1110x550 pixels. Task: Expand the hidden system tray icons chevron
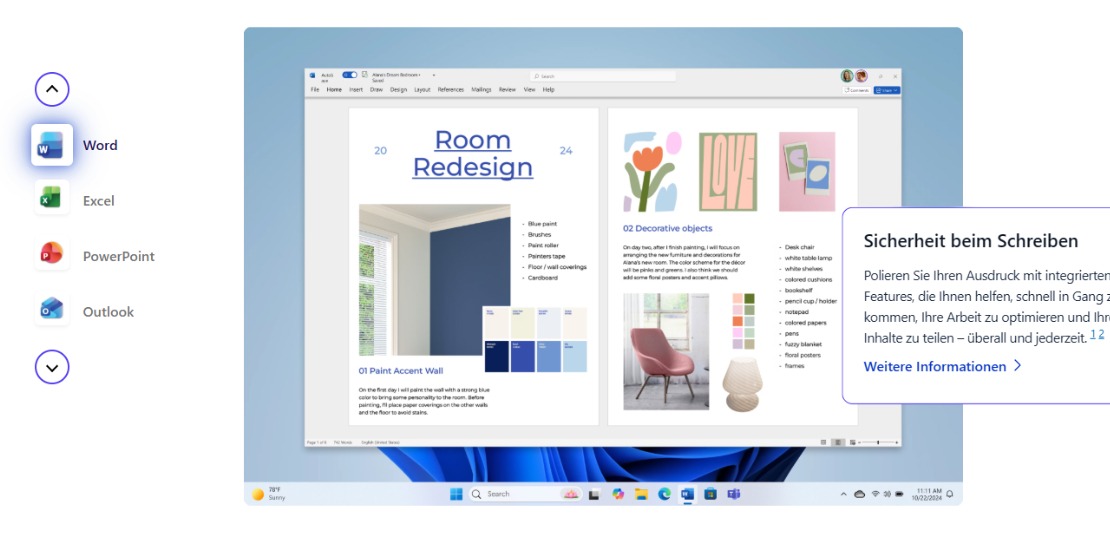(x=844, y=494)
